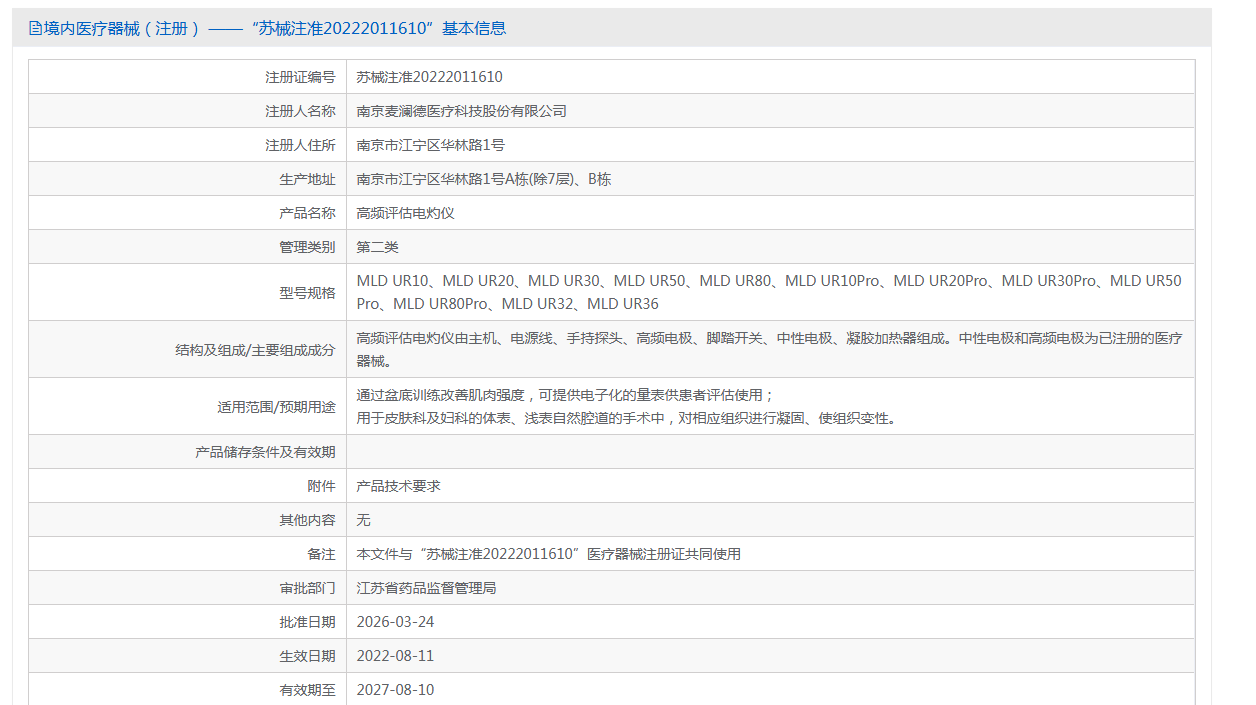1256x705 pixels.
Task: Select 南京麦澜德医疗科技股份有限公司 company name
Action: point(462,111)
